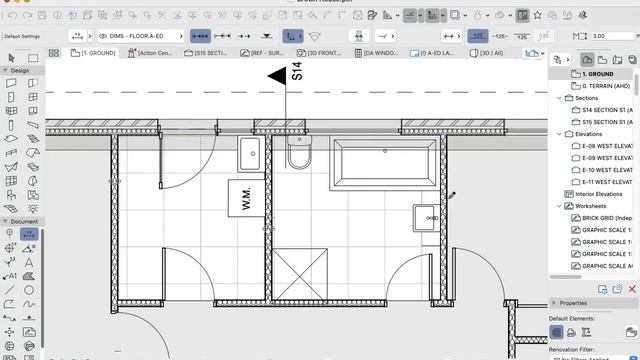The image size is (640, 360).
Task: Switch to the REF - SUR worksheet tab
Action: (262, 53)
